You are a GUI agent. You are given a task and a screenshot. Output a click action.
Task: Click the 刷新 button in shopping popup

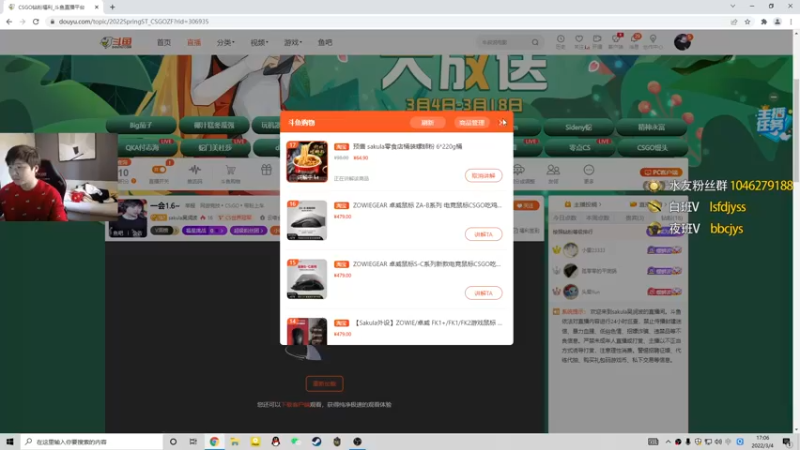(x=428, y=123)
